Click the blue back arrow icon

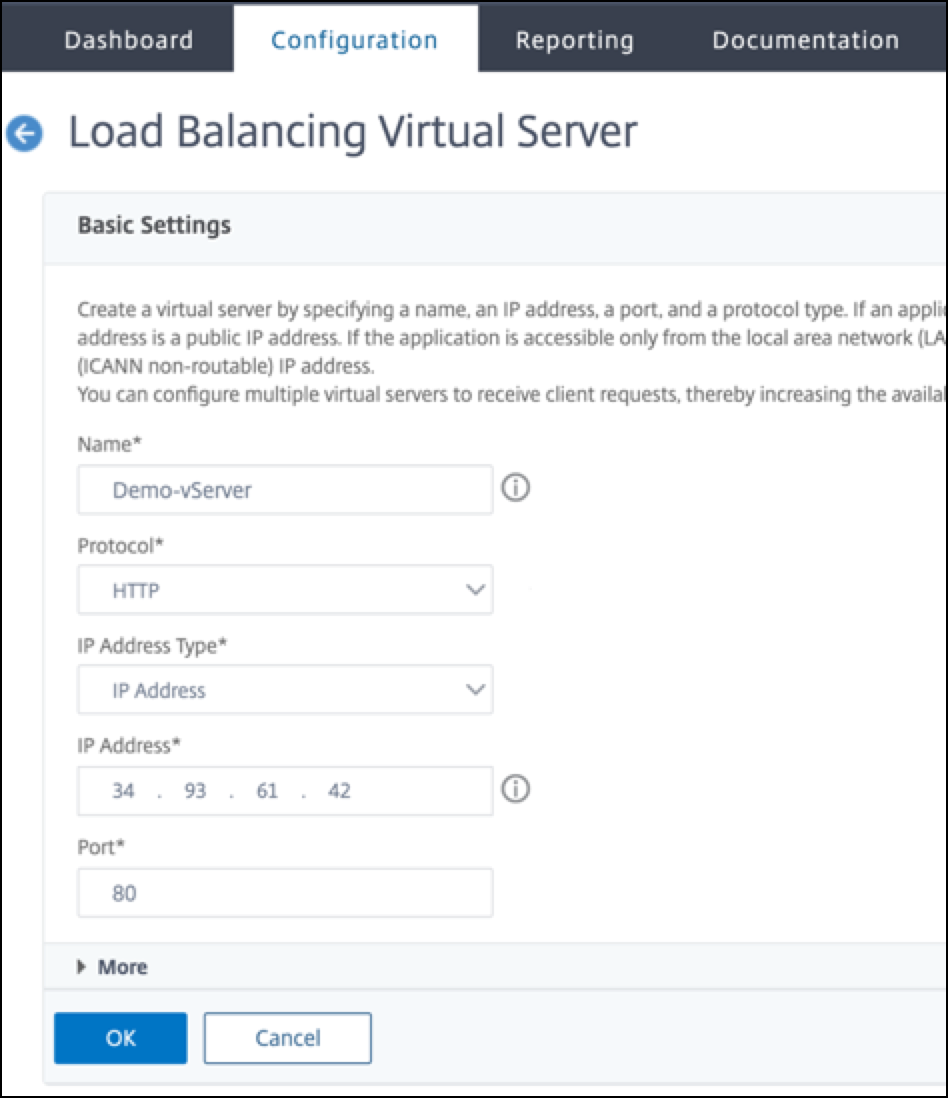click(x=25, y=133)
